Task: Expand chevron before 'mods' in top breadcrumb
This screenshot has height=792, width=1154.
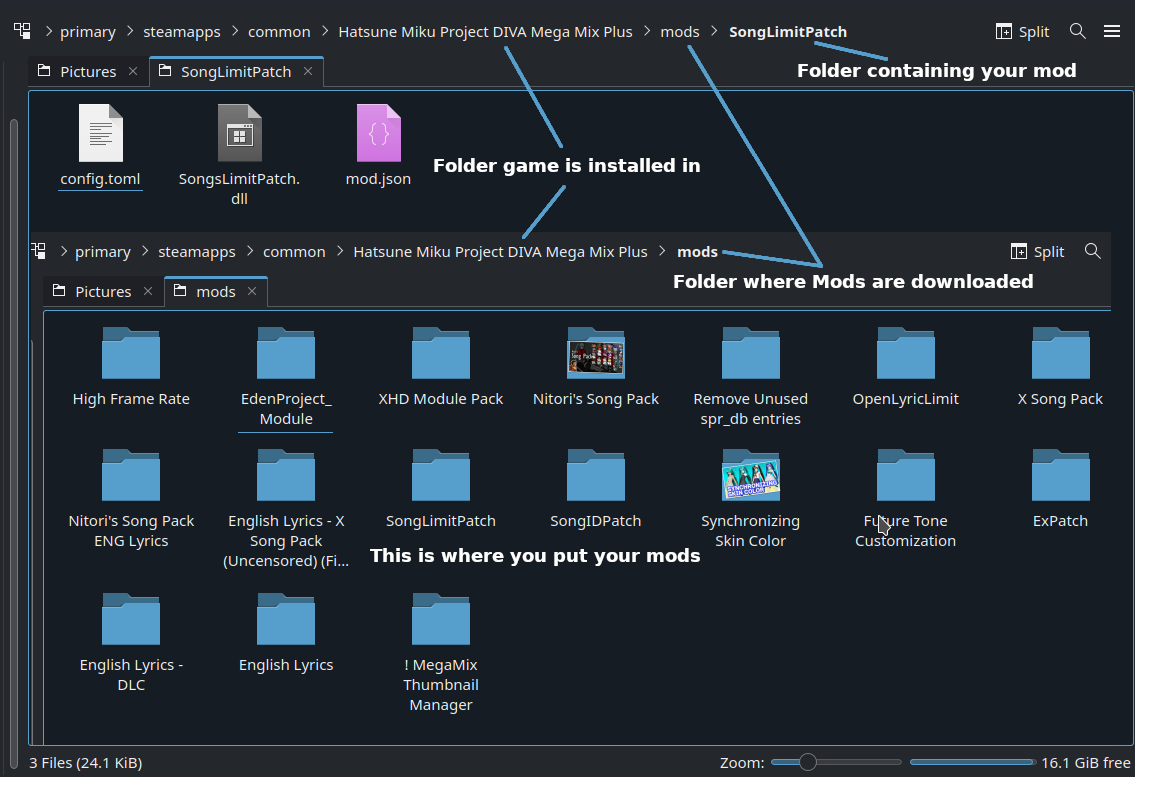Action: tap(647, 31)
